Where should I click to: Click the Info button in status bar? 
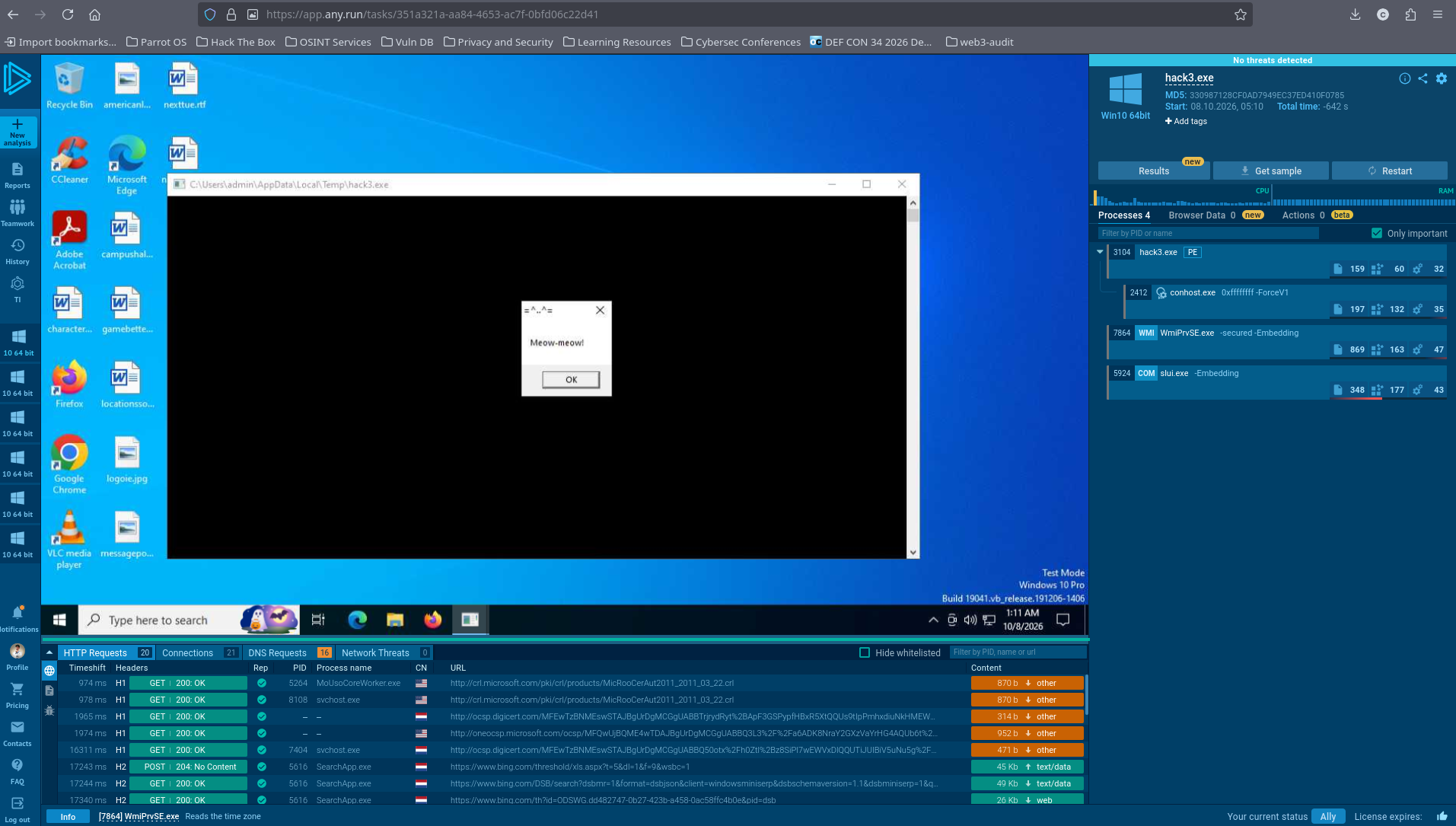68,816
